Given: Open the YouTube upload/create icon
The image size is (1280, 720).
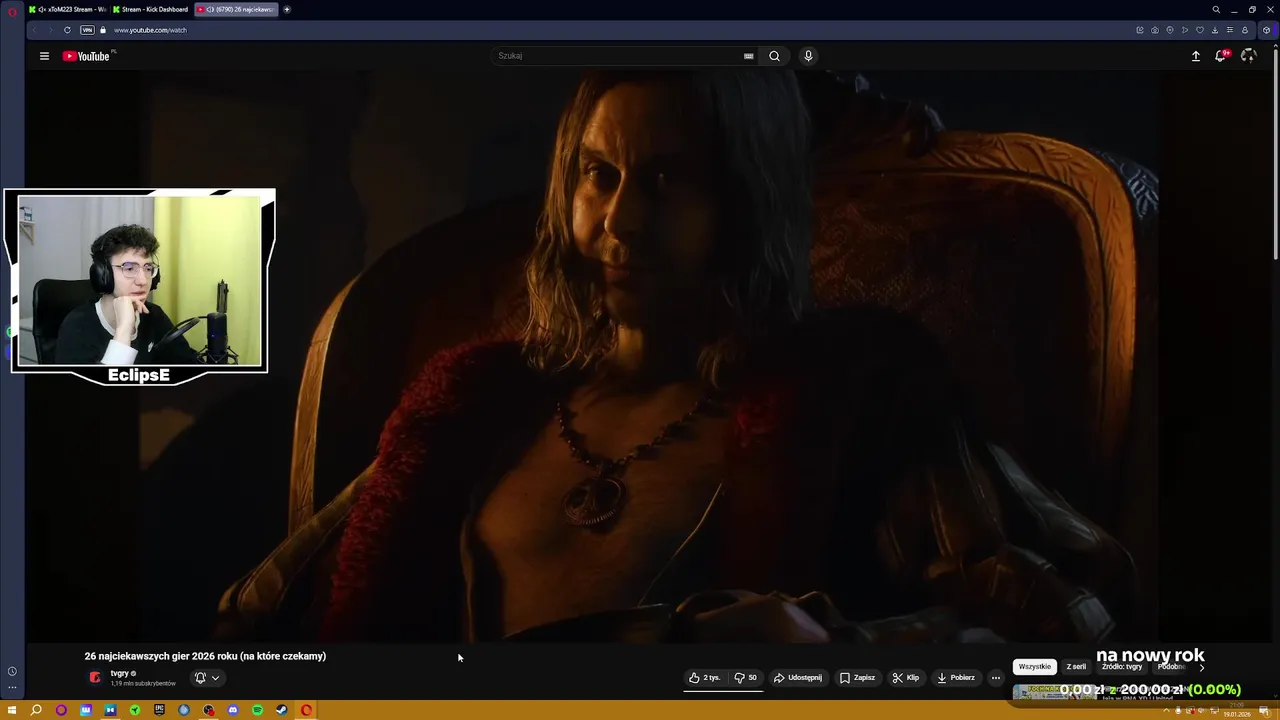Looking at the screenshot, I should coord(1195,56).
